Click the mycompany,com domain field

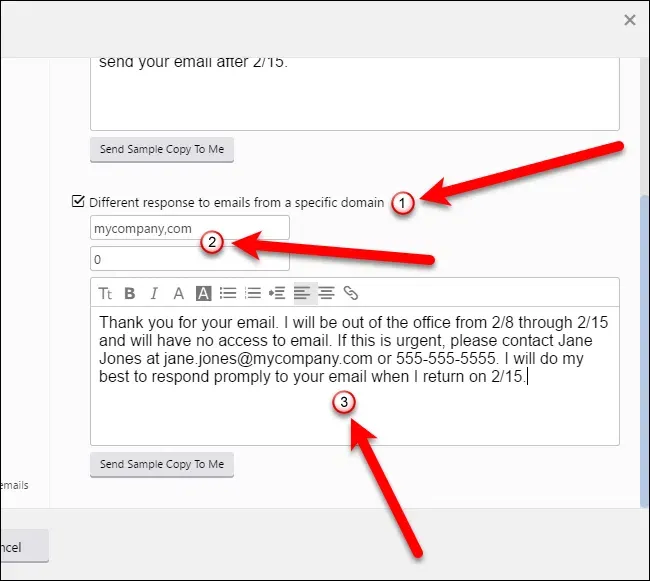click(189, 228)
